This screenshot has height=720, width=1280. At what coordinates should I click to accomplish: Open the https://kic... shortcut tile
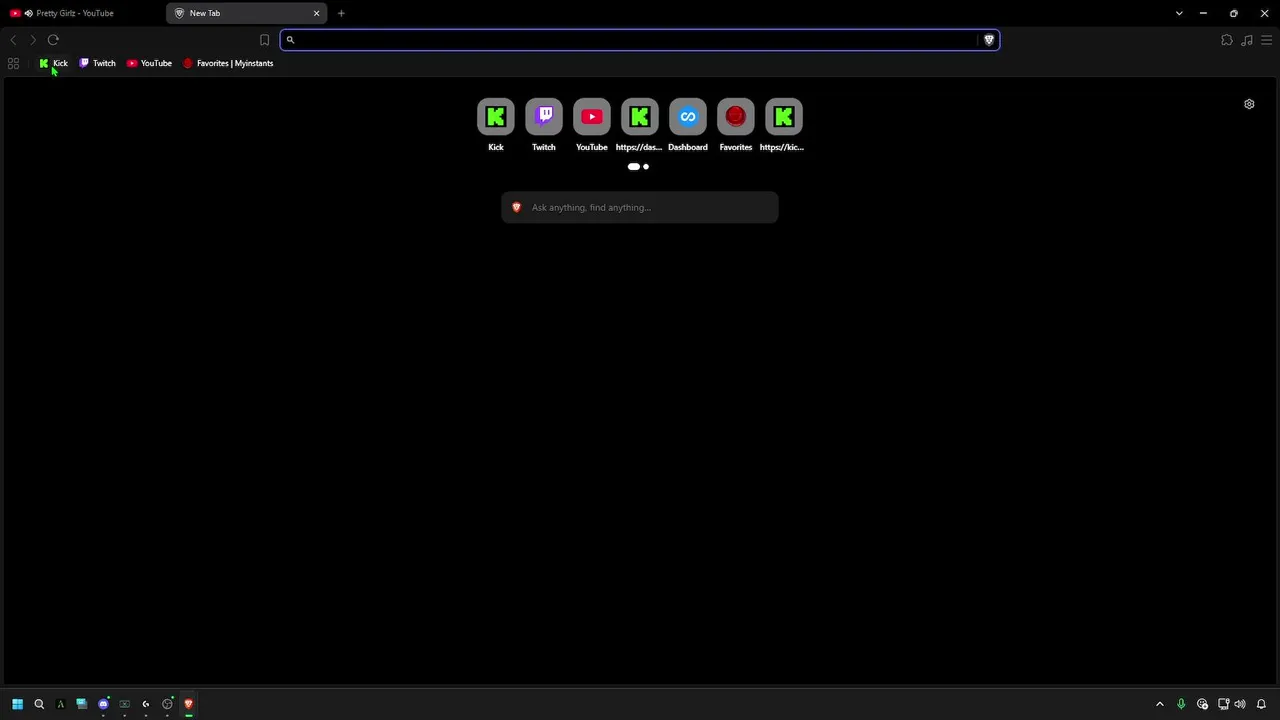point(784,117)
